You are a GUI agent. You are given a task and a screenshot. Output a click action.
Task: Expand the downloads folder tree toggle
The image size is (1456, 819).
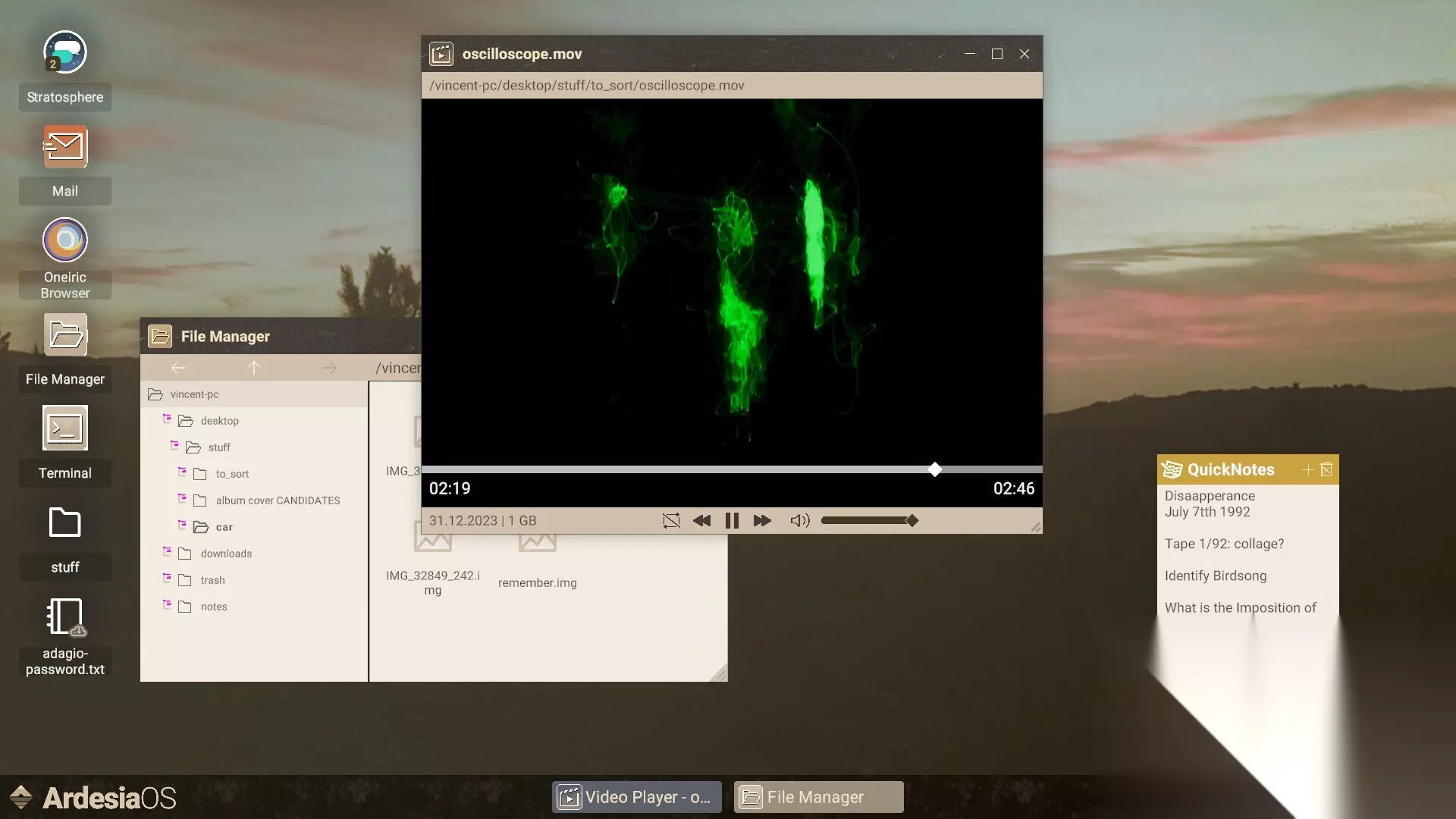click(167, 551)
